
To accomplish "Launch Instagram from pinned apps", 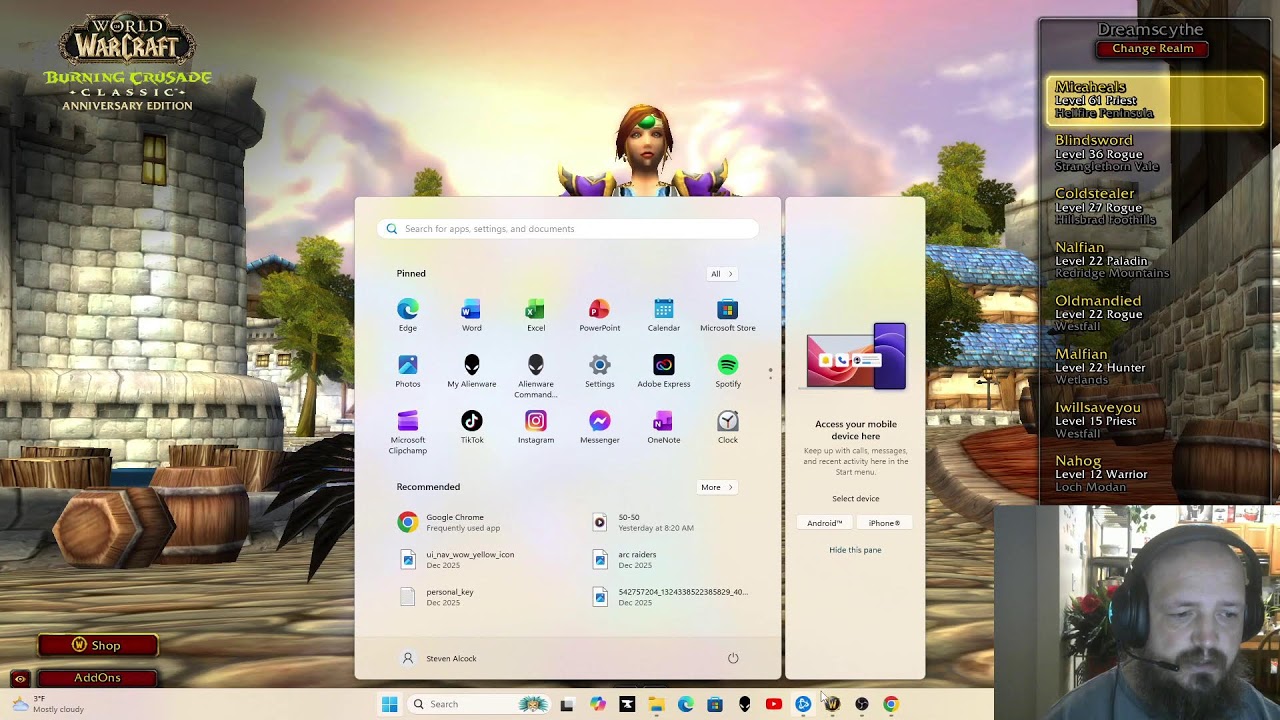I will 536,426.
